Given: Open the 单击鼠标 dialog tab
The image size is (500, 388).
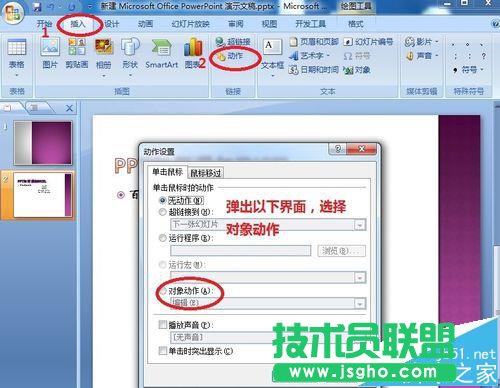Looking at the screenshot, I should point(167,172).
